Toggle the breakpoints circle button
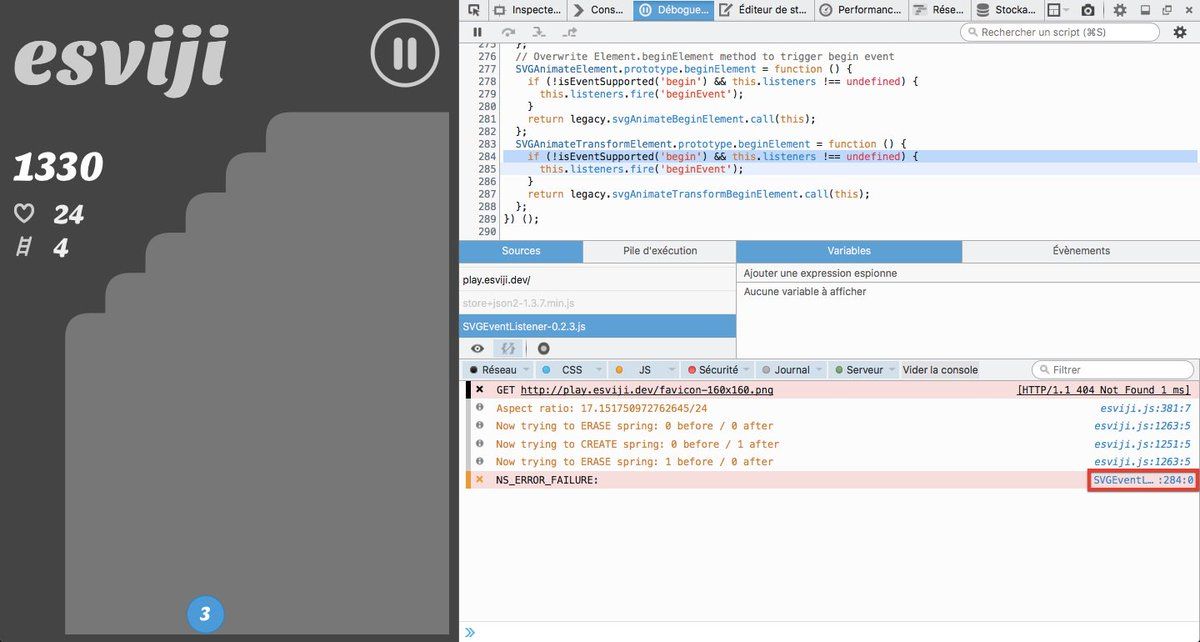 pyautogui.click(x=544, y=349)
